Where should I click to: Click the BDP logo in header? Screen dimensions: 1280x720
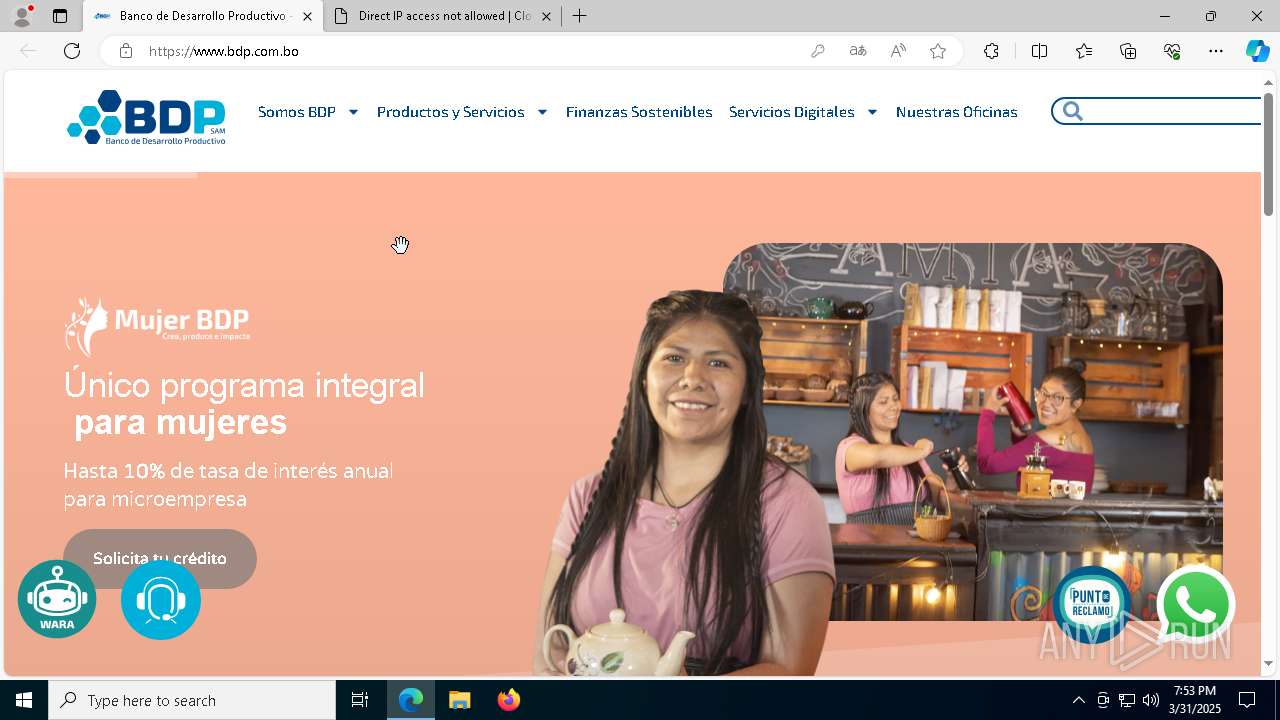click(146, 117)
